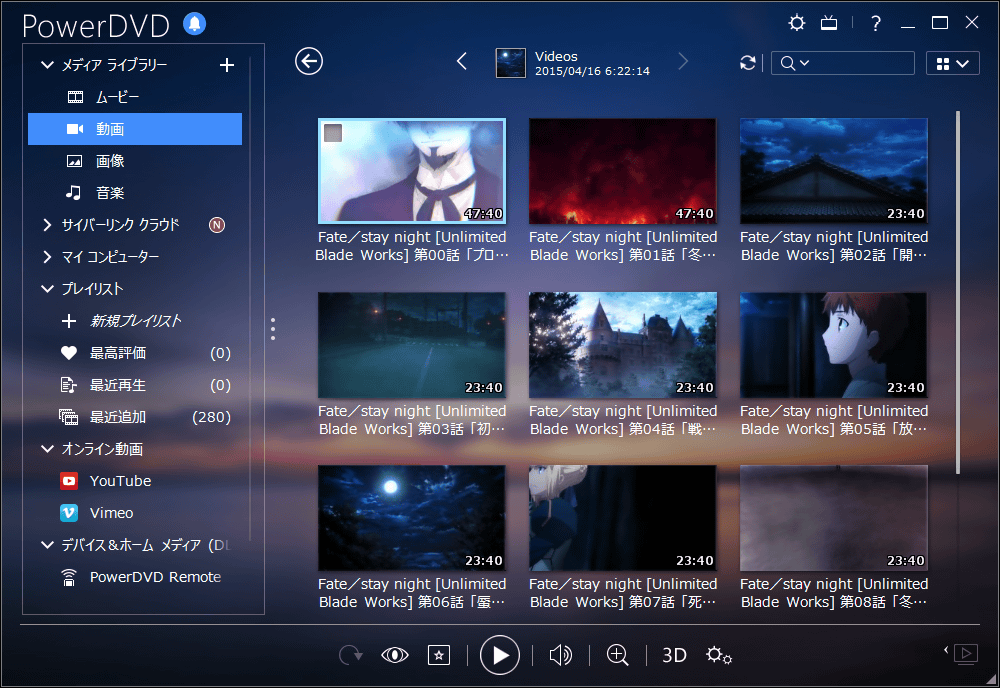The height and width of the screenshot is (688, 1000).
Task: Click the rotate button in the playback bar
Action: point(350,655)
